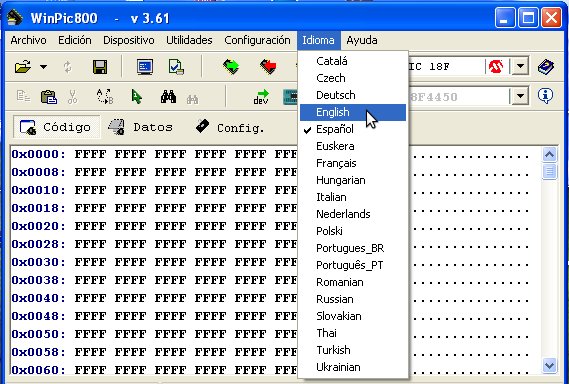
Task: Select Français language
Action: tap(353, 163)
